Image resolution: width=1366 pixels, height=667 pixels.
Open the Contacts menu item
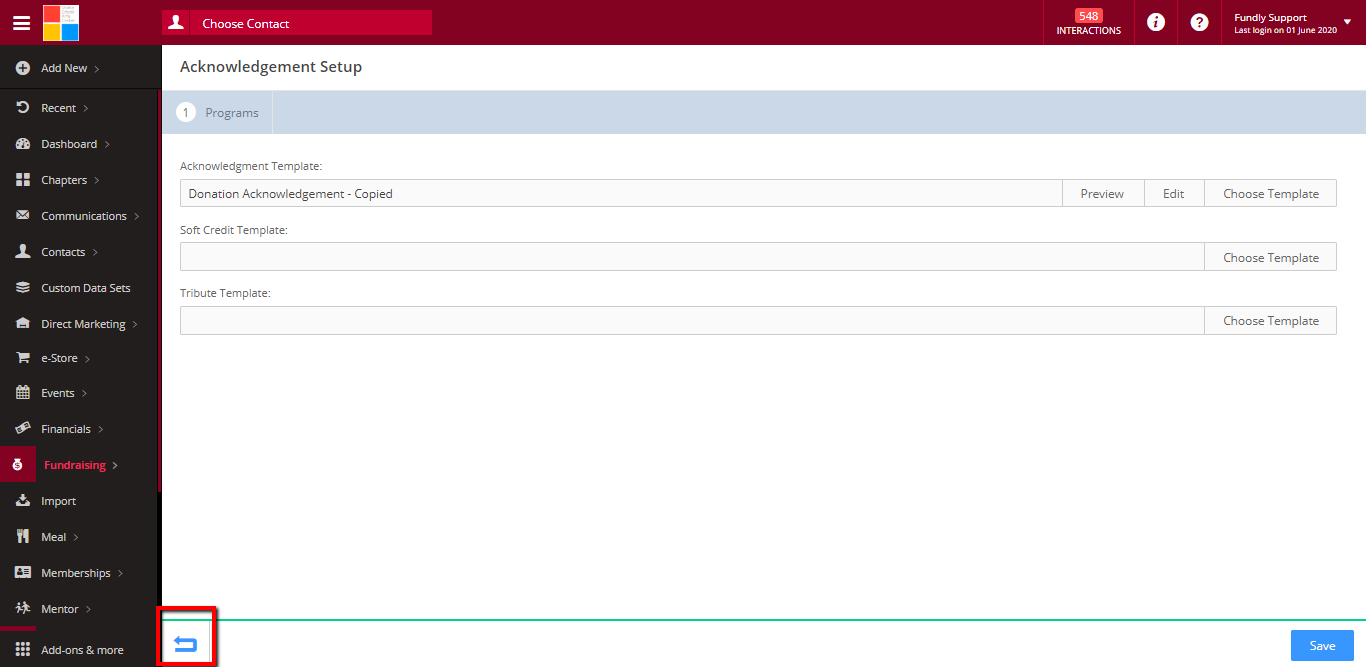pos(63,252)
